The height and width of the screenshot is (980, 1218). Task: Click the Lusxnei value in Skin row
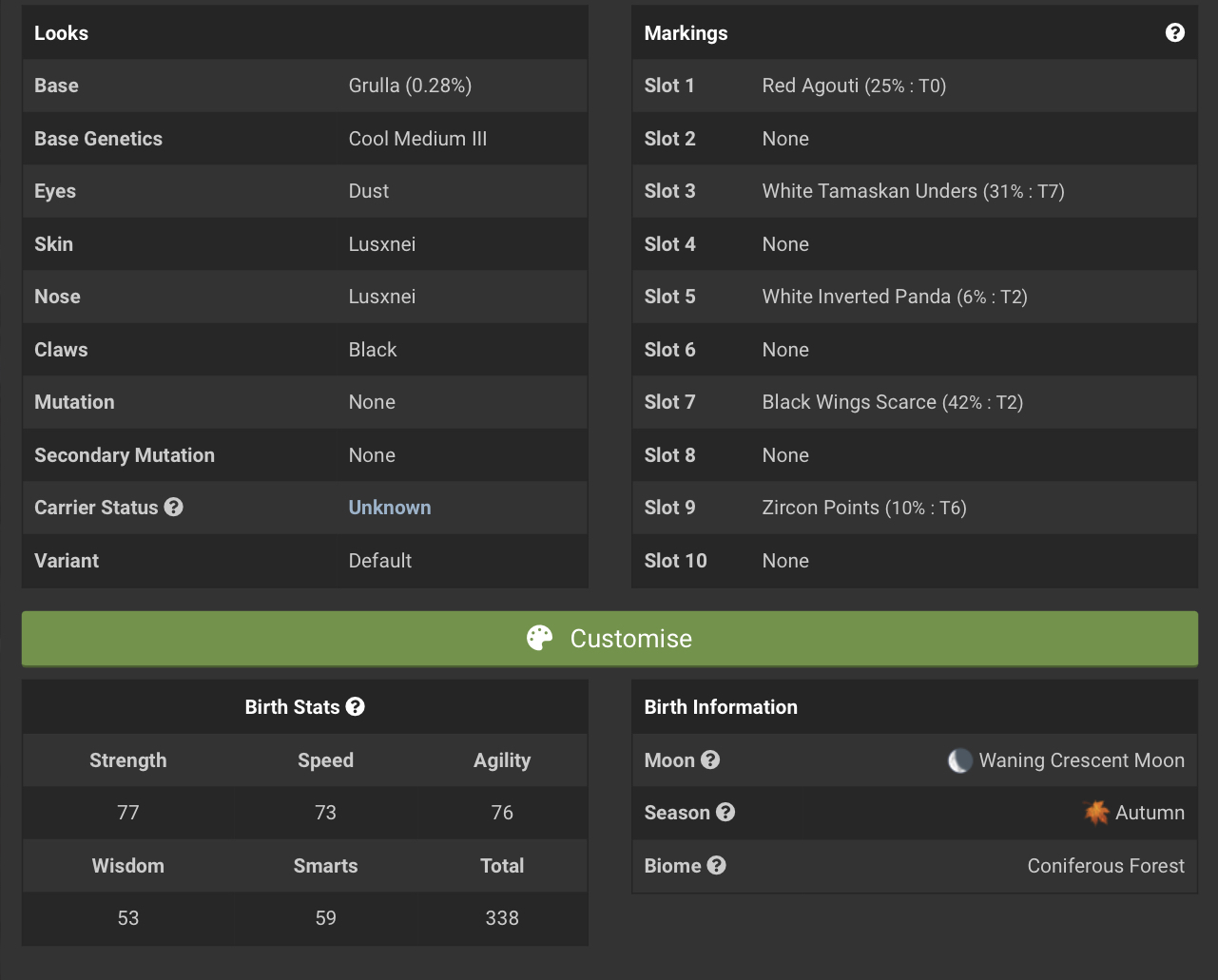(382, 244)
